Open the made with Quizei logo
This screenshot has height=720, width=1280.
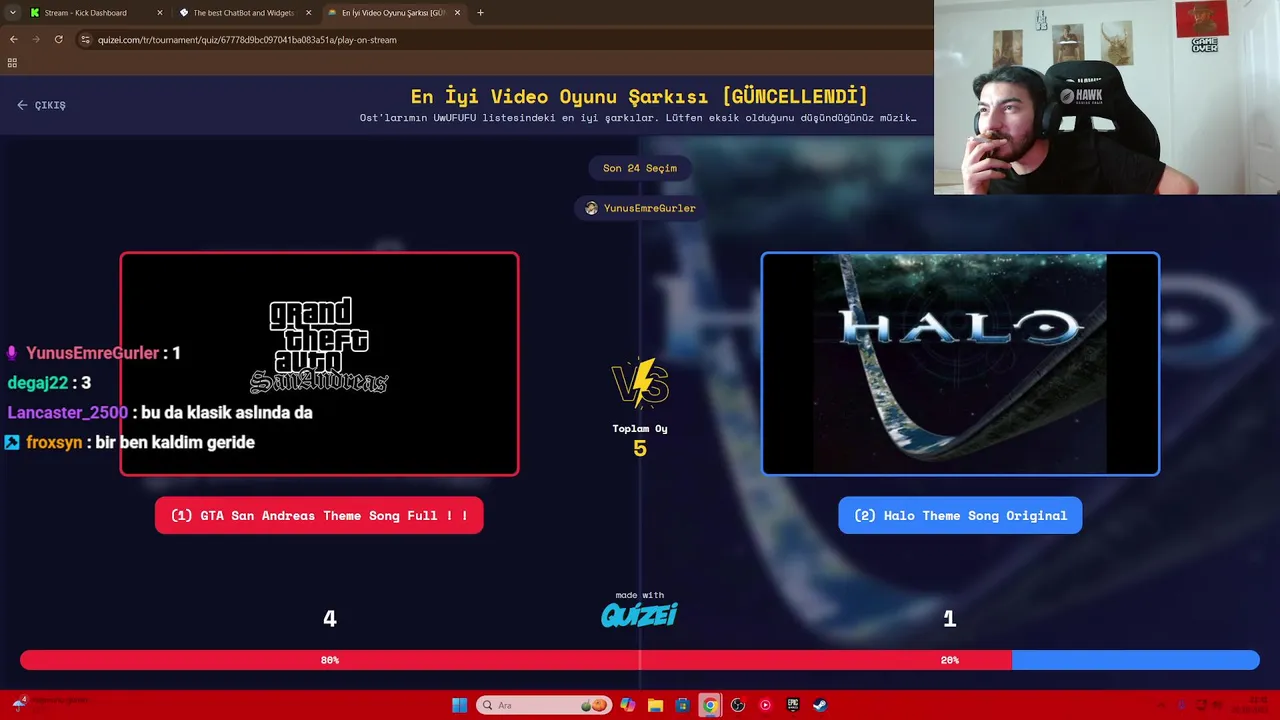click(x=639, y=610)
